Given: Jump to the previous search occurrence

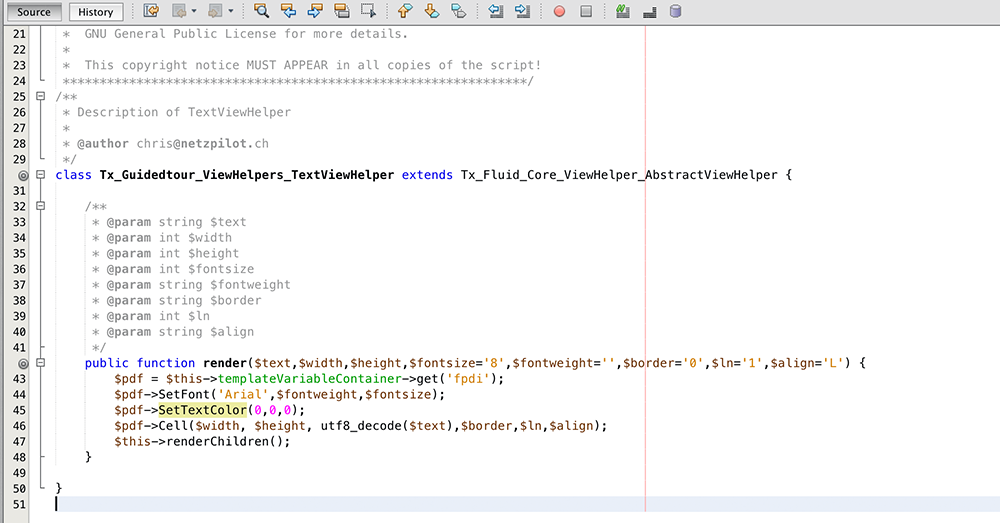Looking at the screenshot, I should point(289,12).
